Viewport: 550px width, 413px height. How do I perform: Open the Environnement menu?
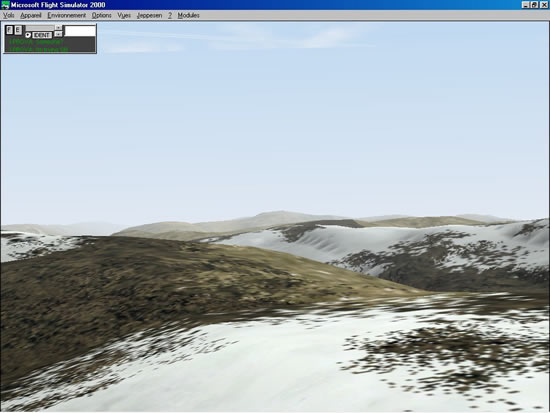pos(66,15)
